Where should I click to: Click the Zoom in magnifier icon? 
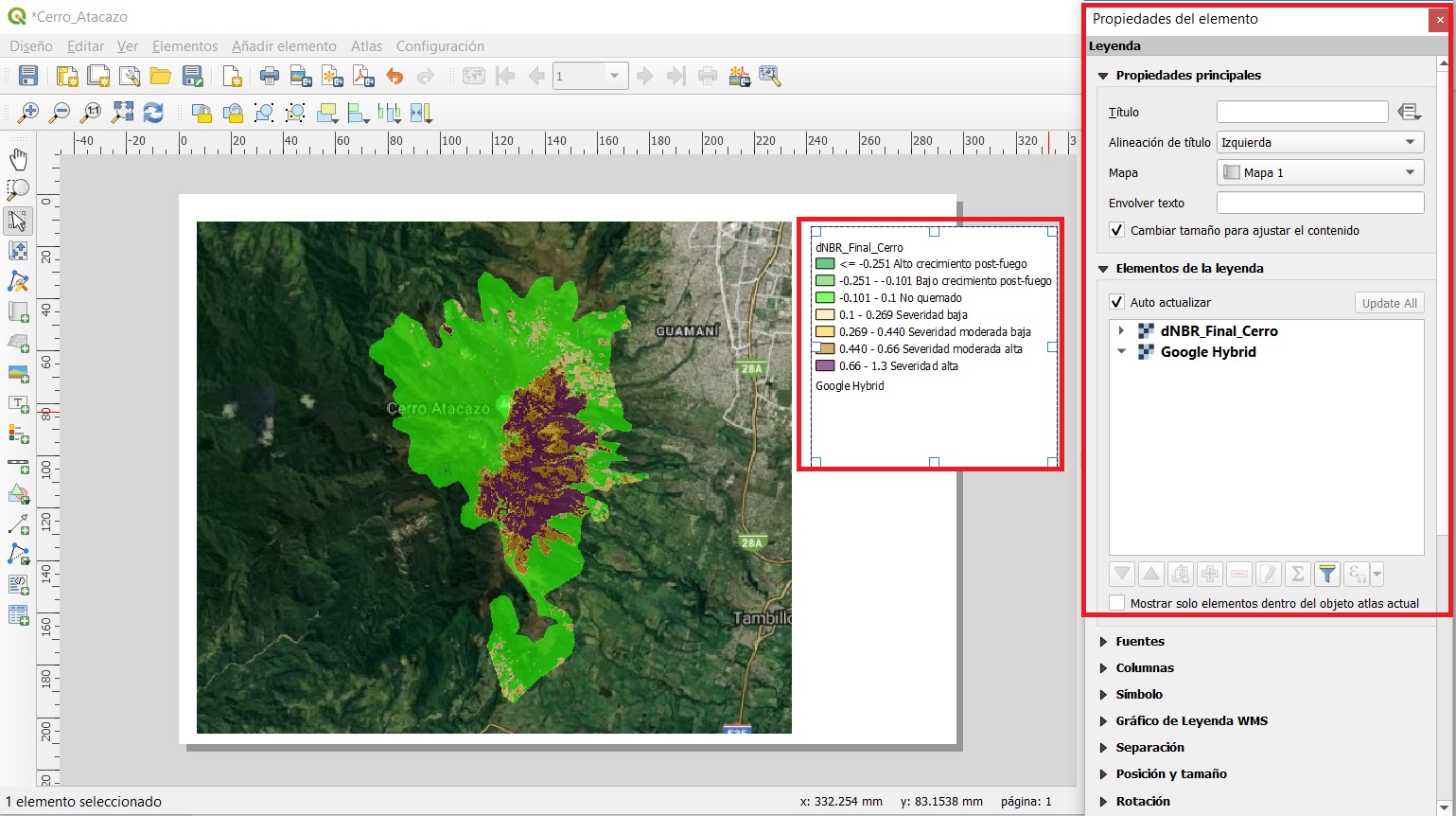[28, 113]
